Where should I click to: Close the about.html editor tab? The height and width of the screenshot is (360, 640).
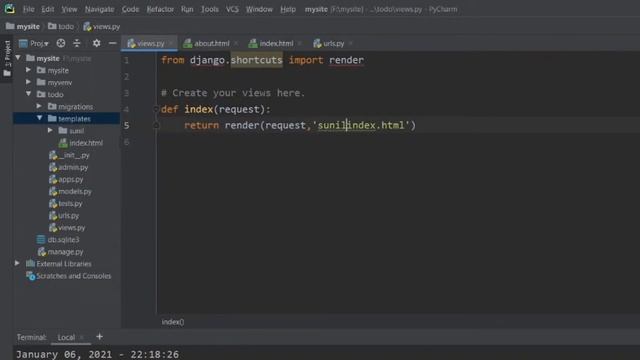click(236, 43)
